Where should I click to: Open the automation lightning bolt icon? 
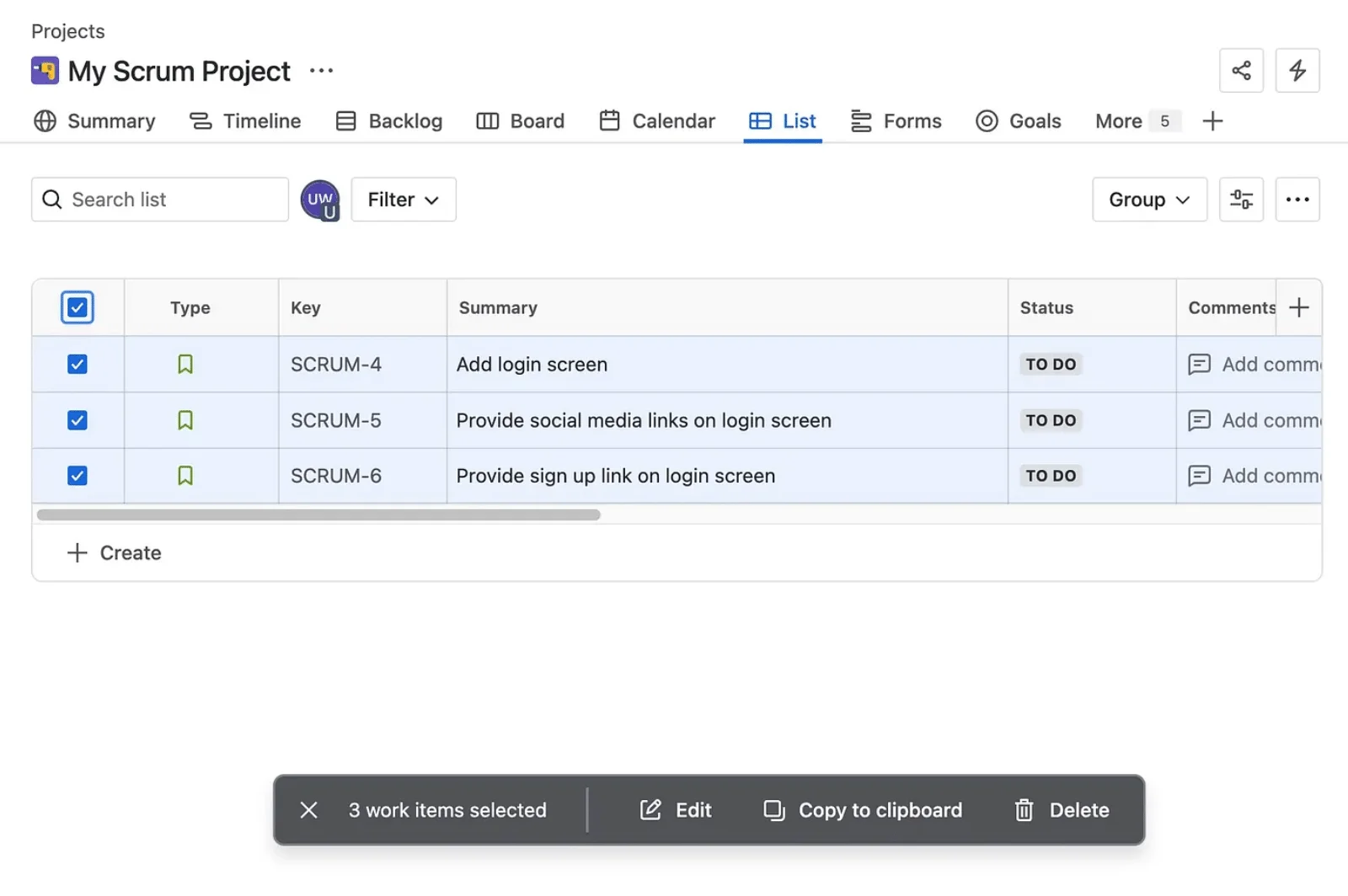click(x=1297, y=71)
